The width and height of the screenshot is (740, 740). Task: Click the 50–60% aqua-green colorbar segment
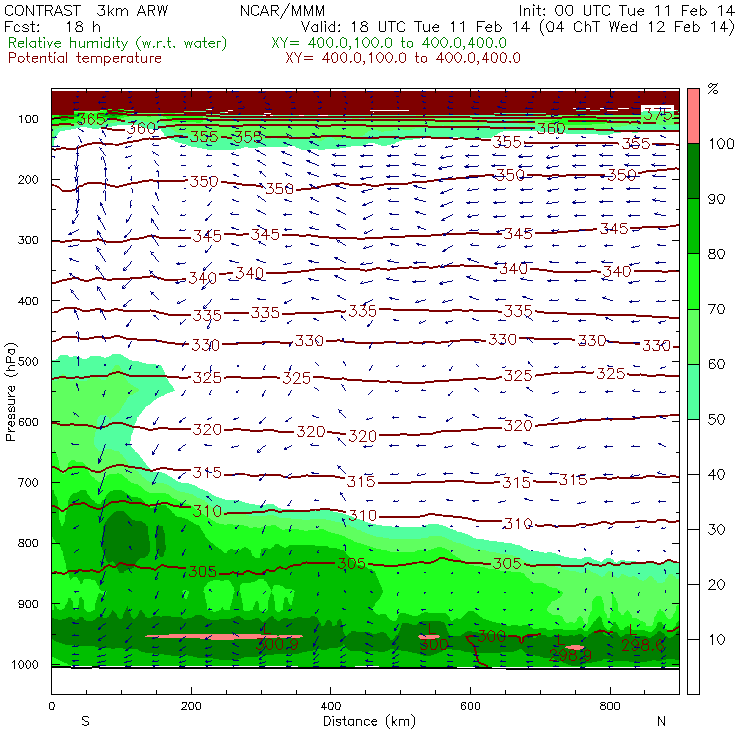tap(693, 392)
